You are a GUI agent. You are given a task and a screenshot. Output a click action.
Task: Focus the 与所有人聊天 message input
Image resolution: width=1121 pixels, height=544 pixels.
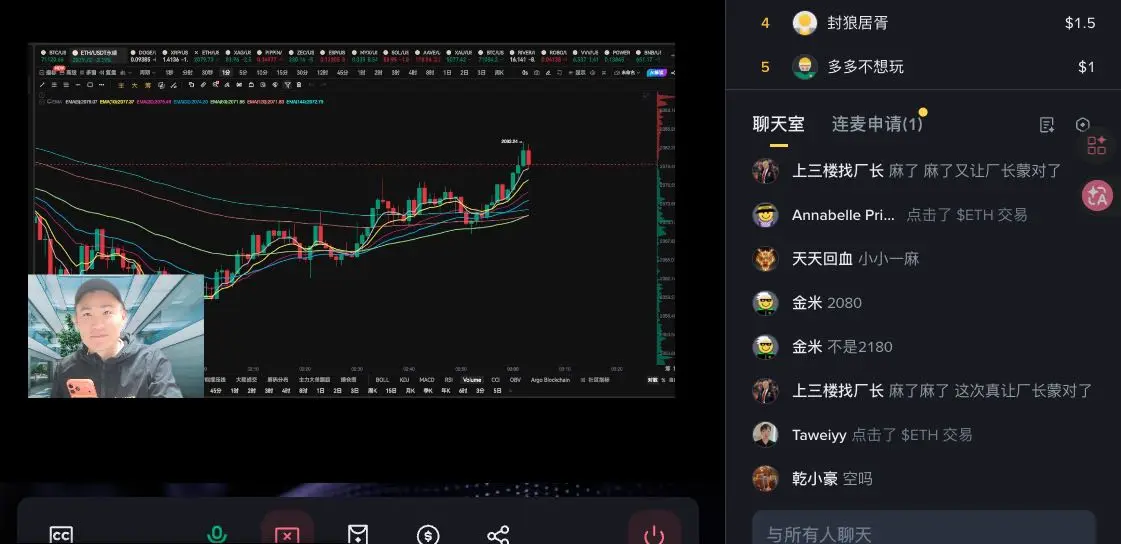(x=923, y=529)
